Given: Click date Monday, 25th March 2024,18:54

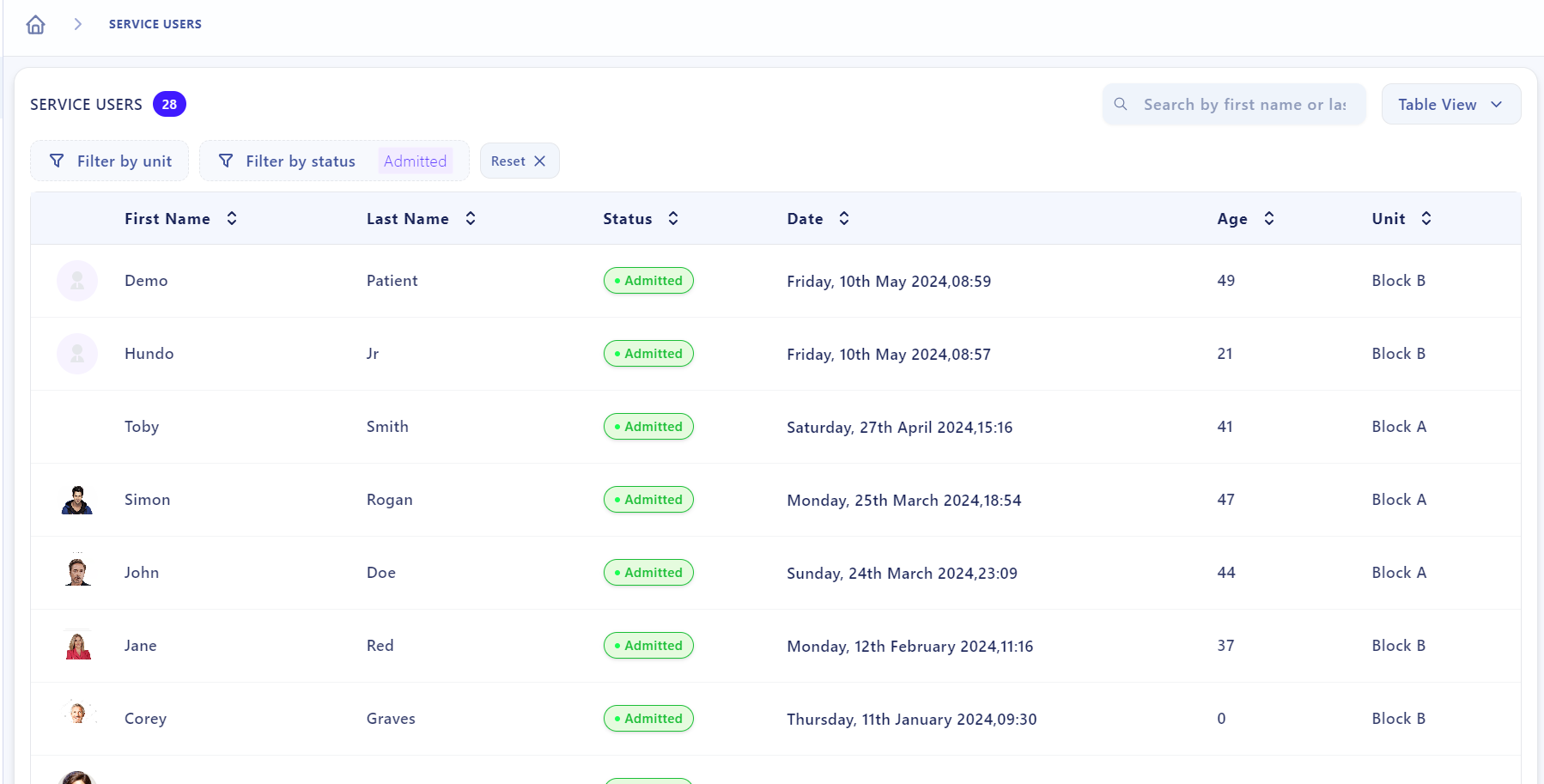Looking at the screenshot, I should coord(904,501).
